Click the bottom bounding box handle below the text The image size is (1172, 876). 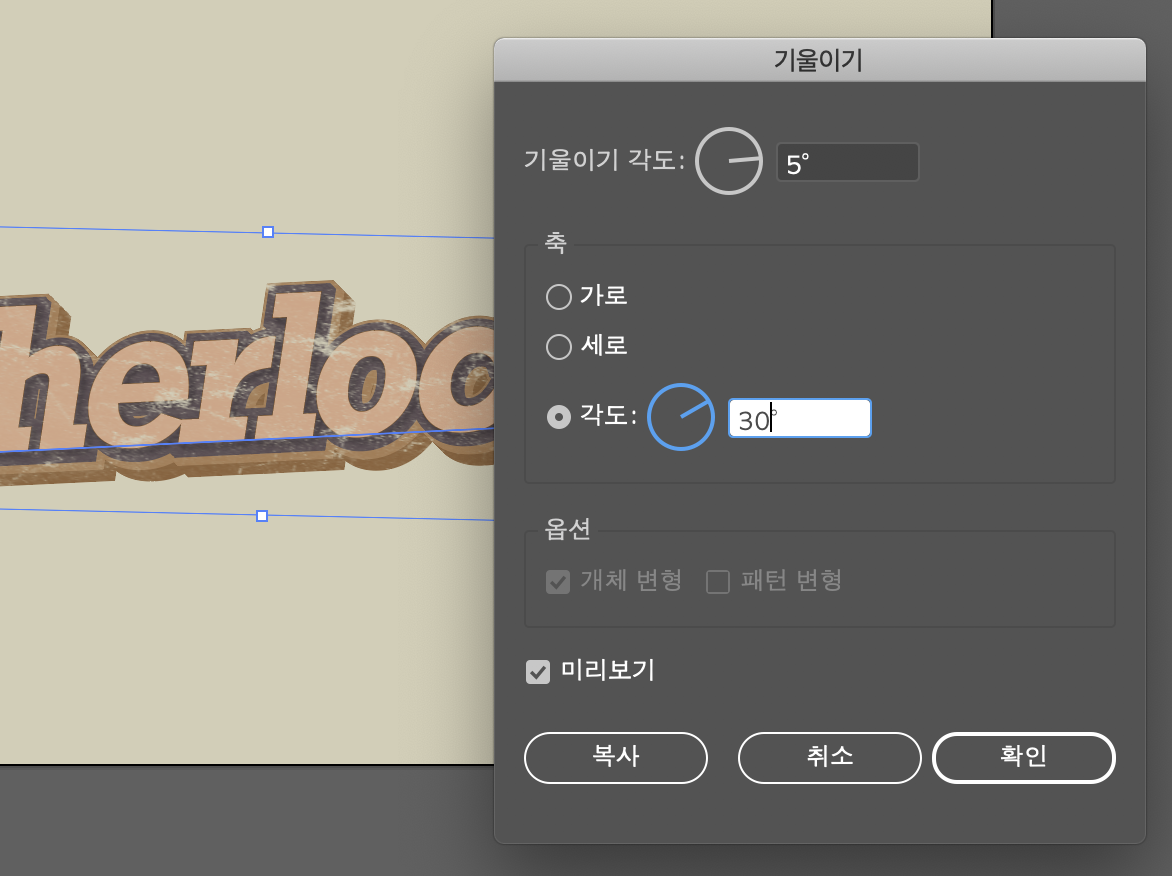pos(262,516)
